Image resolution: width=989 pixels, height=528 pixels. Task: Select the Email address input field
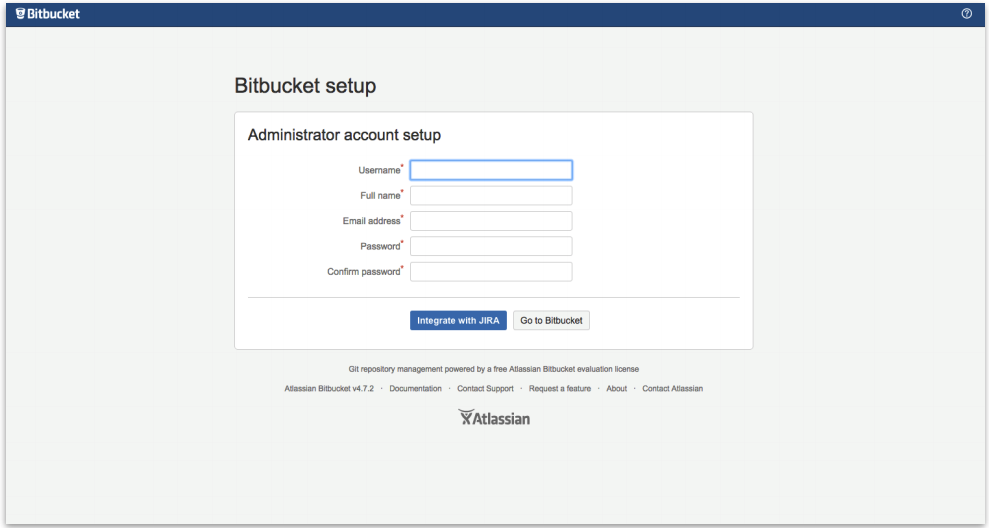(491, 221)
